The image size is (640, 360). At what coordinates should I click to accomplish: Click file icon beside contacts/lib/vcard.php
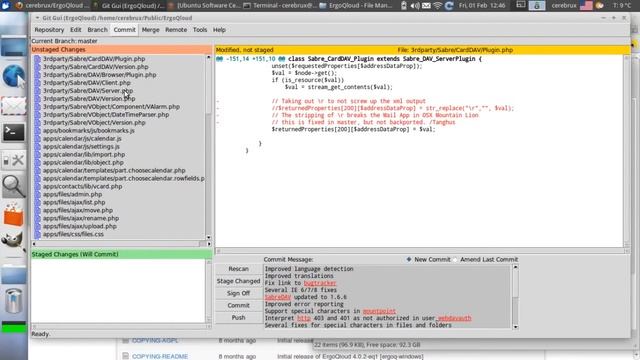coord(38,186)
